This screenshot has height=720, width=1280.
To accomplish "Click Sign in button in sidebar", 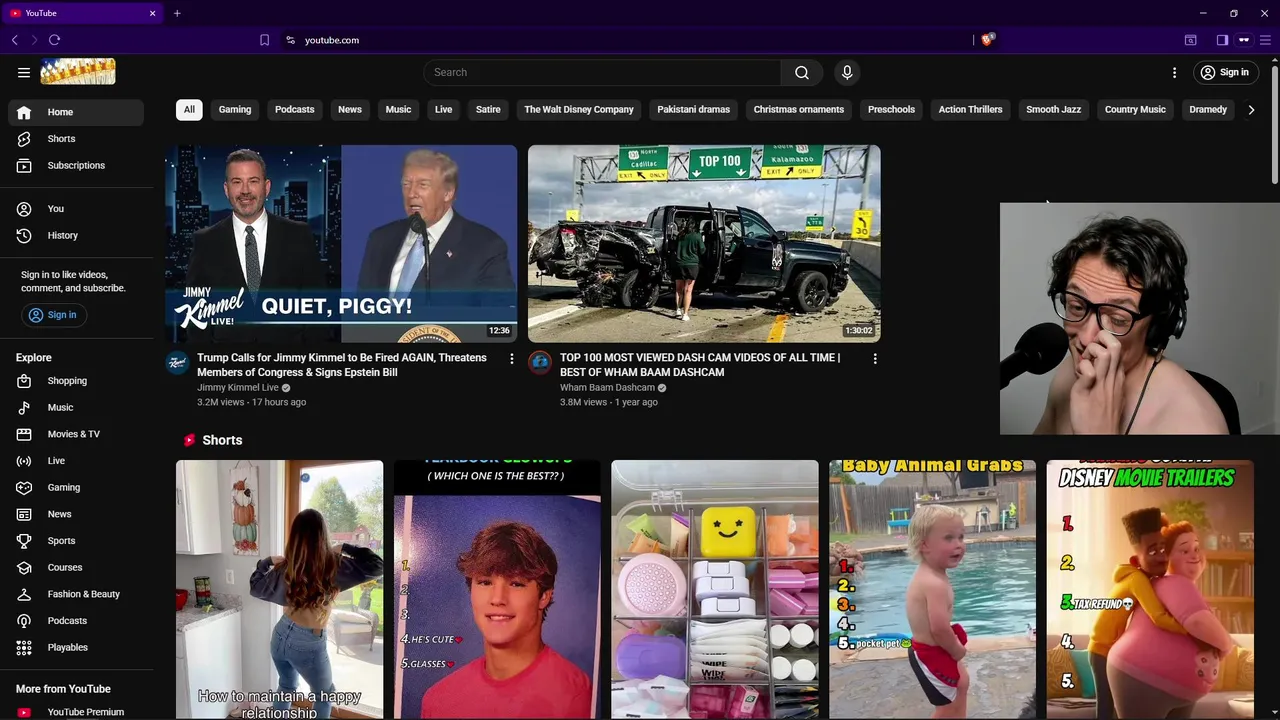I will tap(52, 315).
